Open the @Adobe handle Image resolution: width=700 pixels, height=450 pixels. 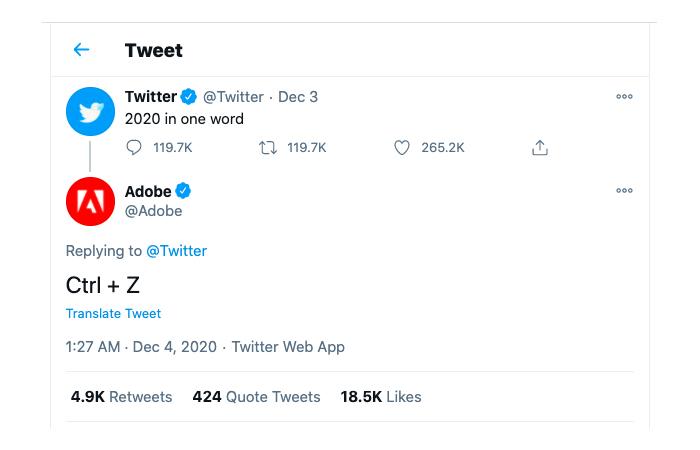coord(154,211)
